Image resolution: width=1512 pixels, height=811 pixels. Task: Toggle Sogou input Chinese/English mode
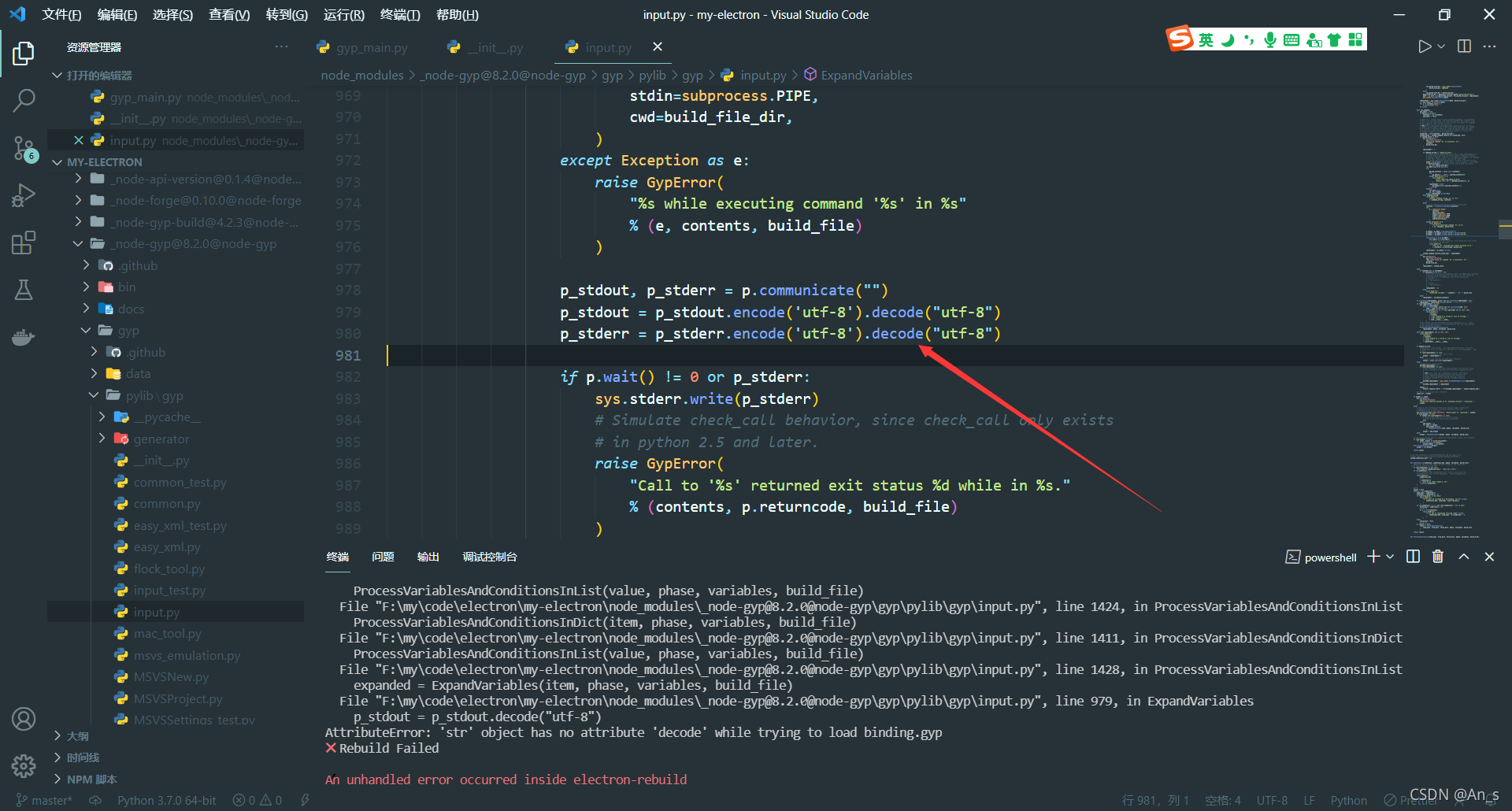pos(1206,39)
